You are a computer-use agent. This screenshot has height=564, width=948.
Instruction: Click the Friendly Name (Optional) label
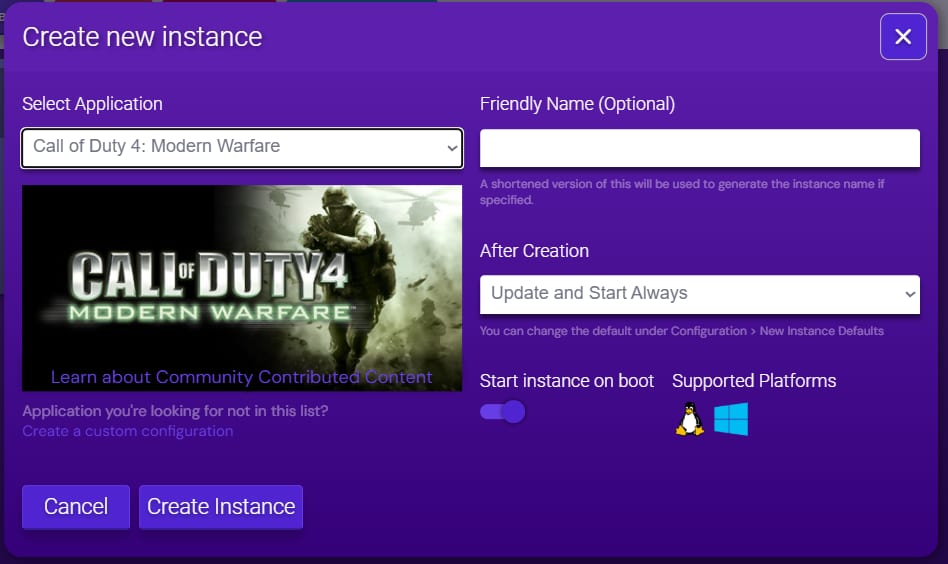[577, 104]
